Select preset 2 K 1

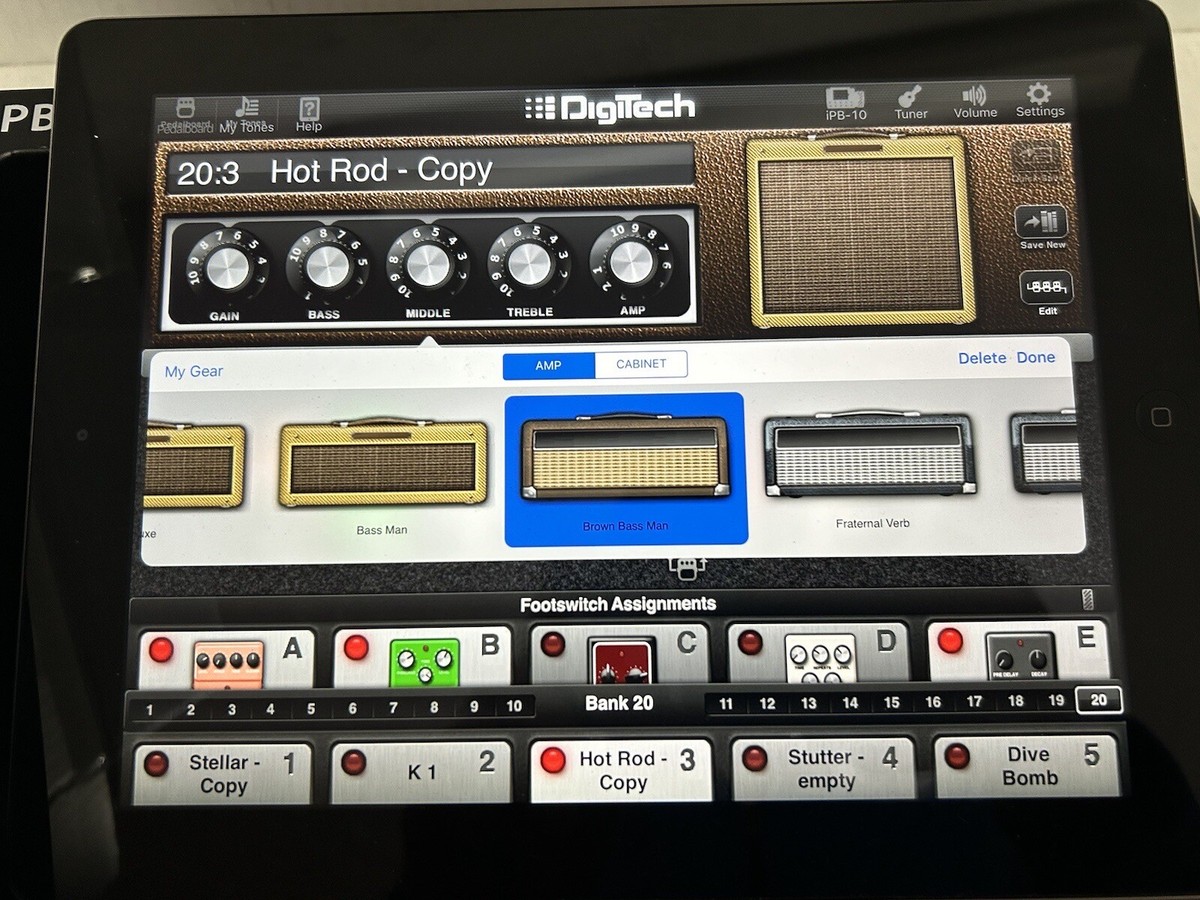pos(421,772)
